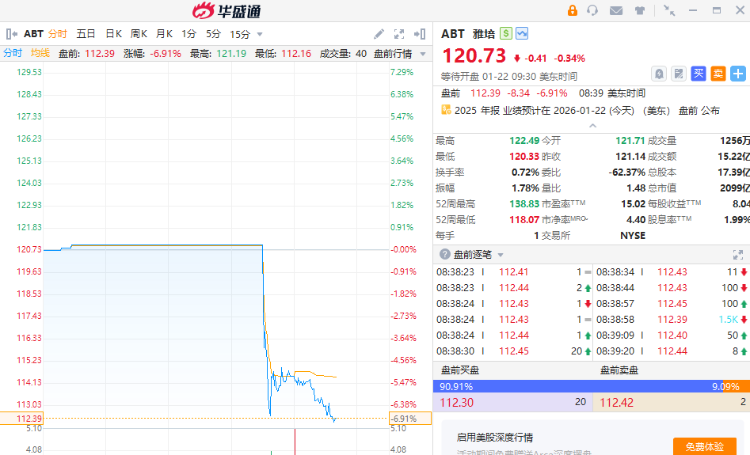Click the 08:38:58 tick row
Viewport: 750px width, 455px height.
pos(672,320)
